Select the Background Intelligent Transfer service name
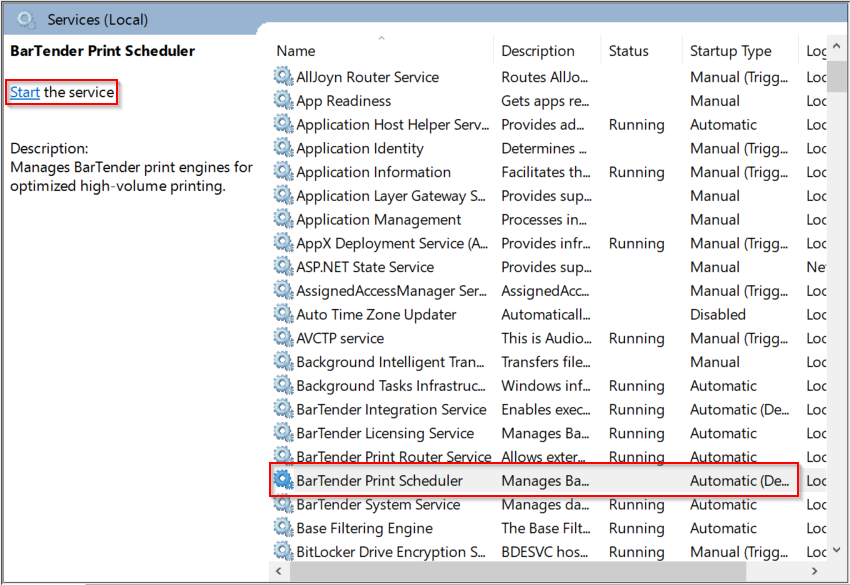 point(390,362)
